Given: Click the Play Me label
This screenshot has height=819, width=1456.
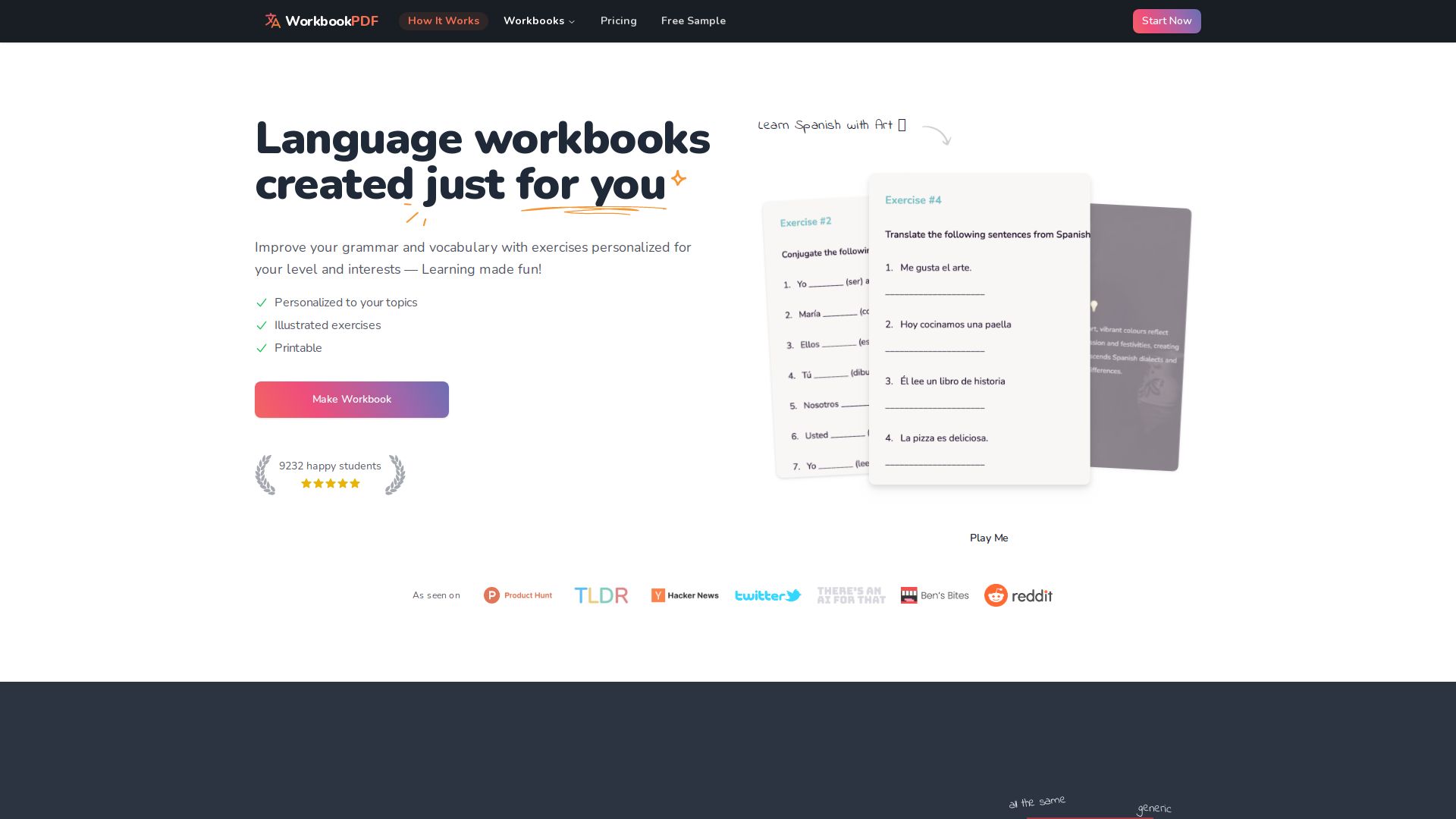Looking at the screenshot, I should coord(989,538).
